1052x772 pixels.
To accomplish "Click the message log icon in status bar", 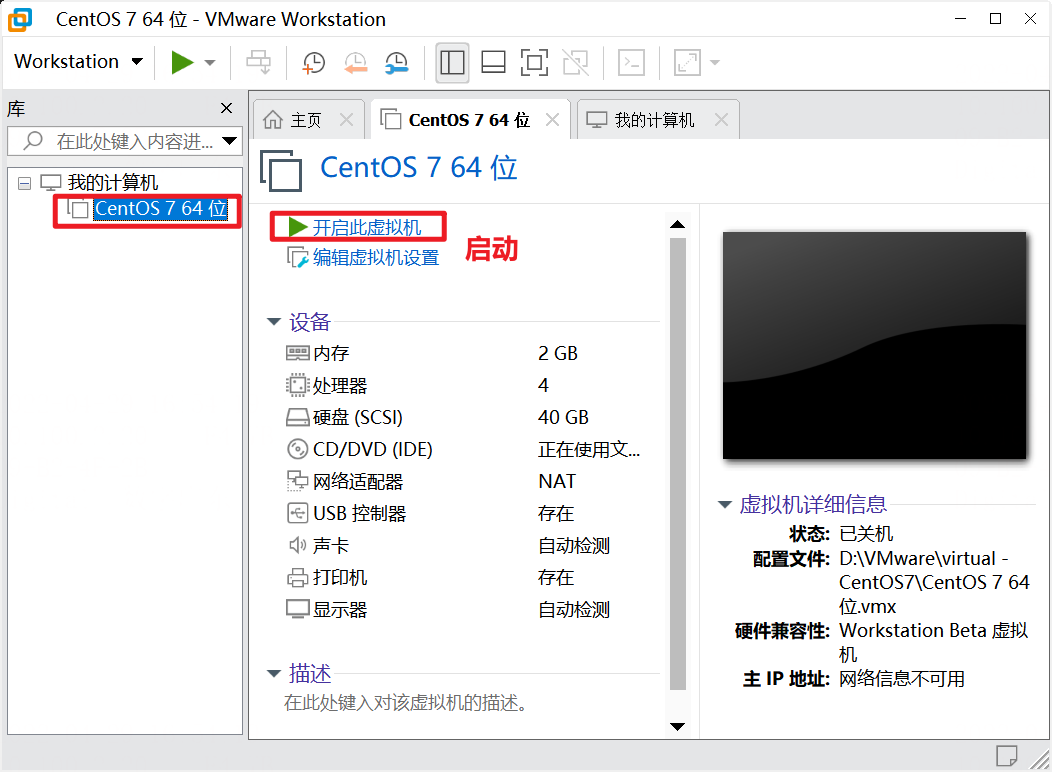I will 1006,756.
